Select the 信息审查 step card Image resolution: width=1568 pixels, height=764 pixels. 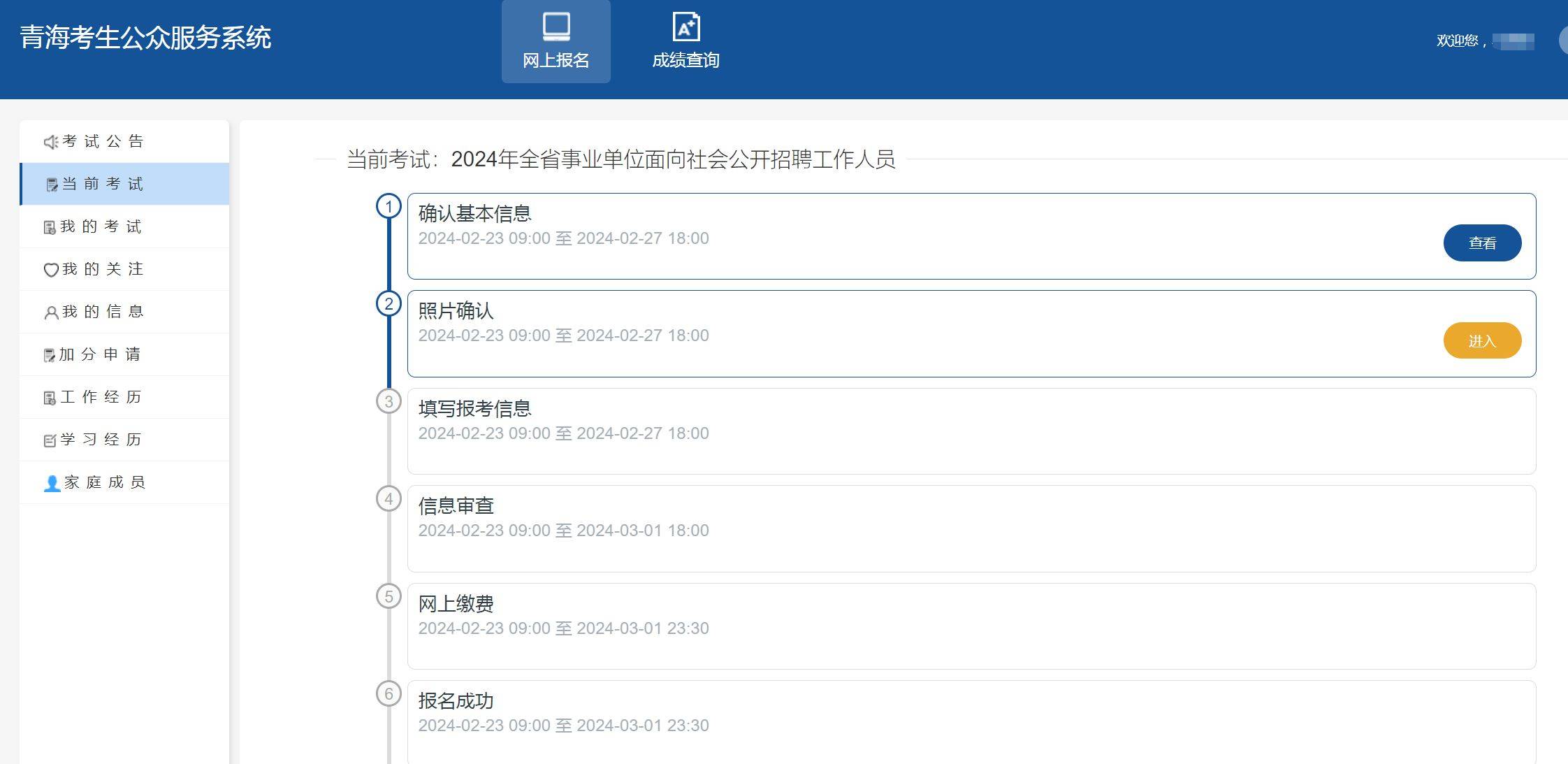(x=971, y=528)
